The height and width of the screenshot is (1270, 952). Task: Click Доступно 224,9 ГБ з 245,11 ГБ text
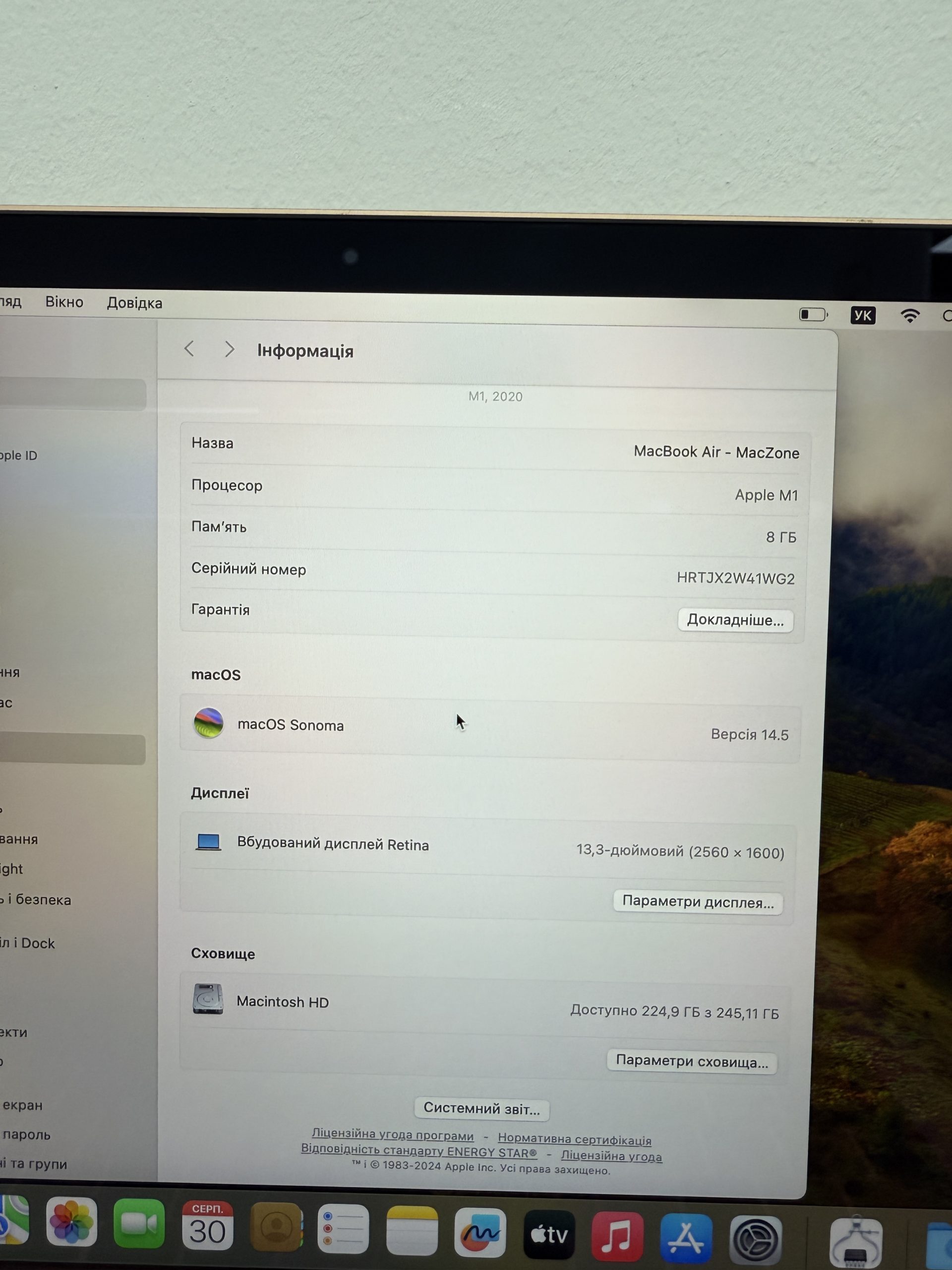pos(674,1011)
